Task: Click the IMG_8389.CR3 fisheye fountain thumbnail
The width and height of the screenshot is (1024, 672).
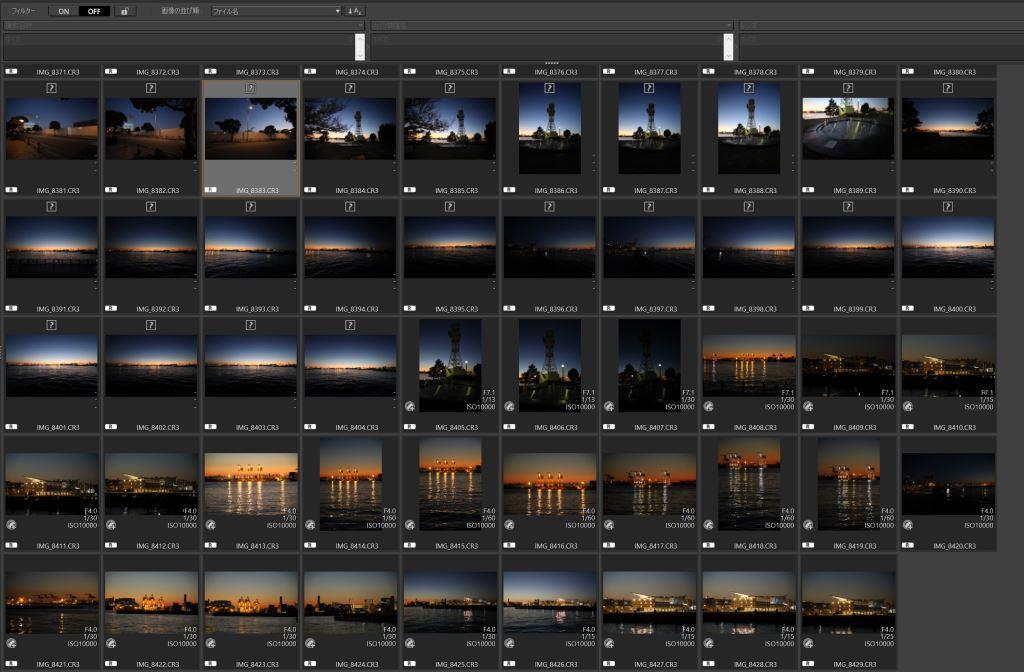Action: tap(847, 128)
